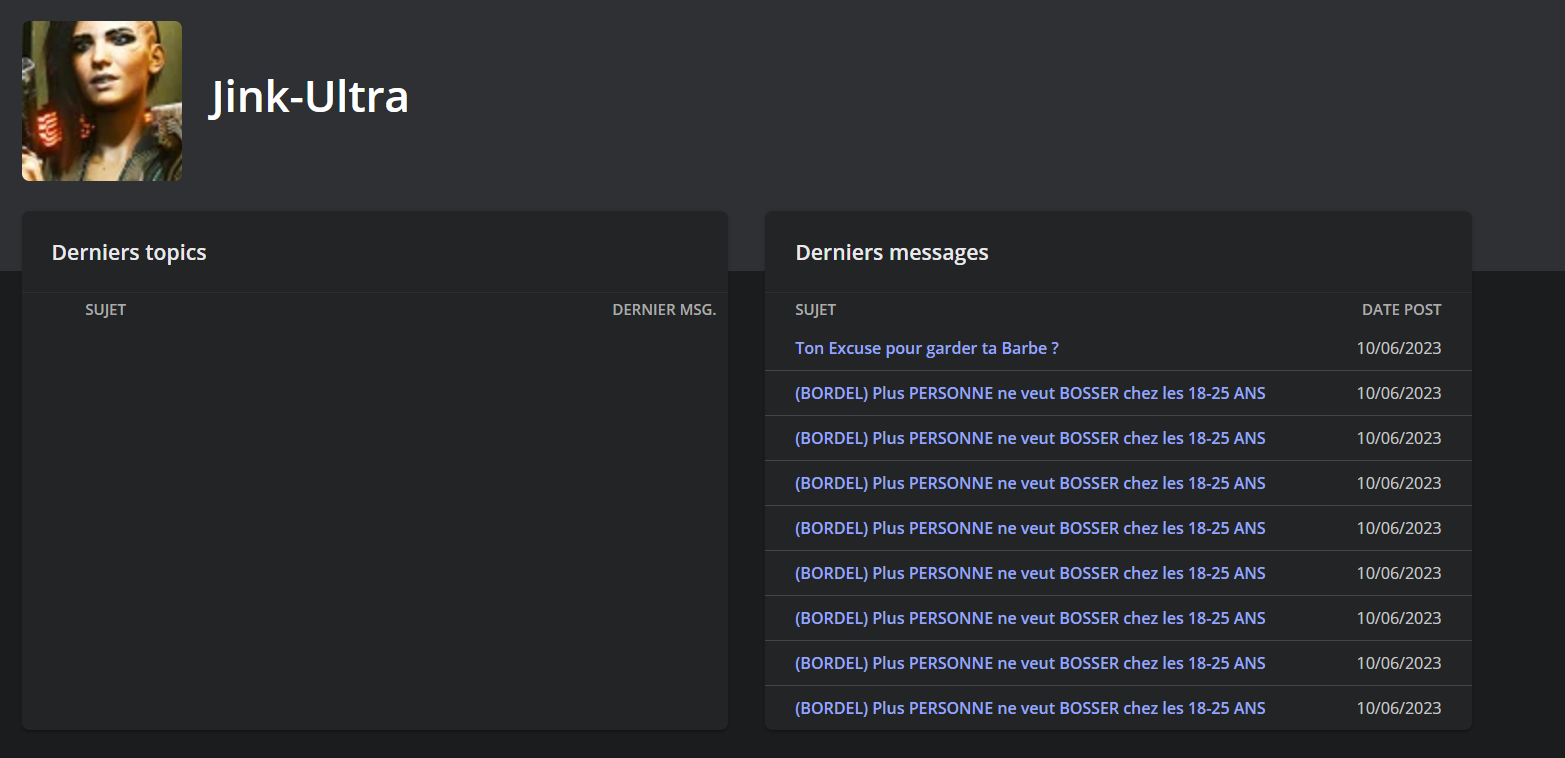Click the Jink-Ultra username heading
1565x758 pixels.
(310, 98)
